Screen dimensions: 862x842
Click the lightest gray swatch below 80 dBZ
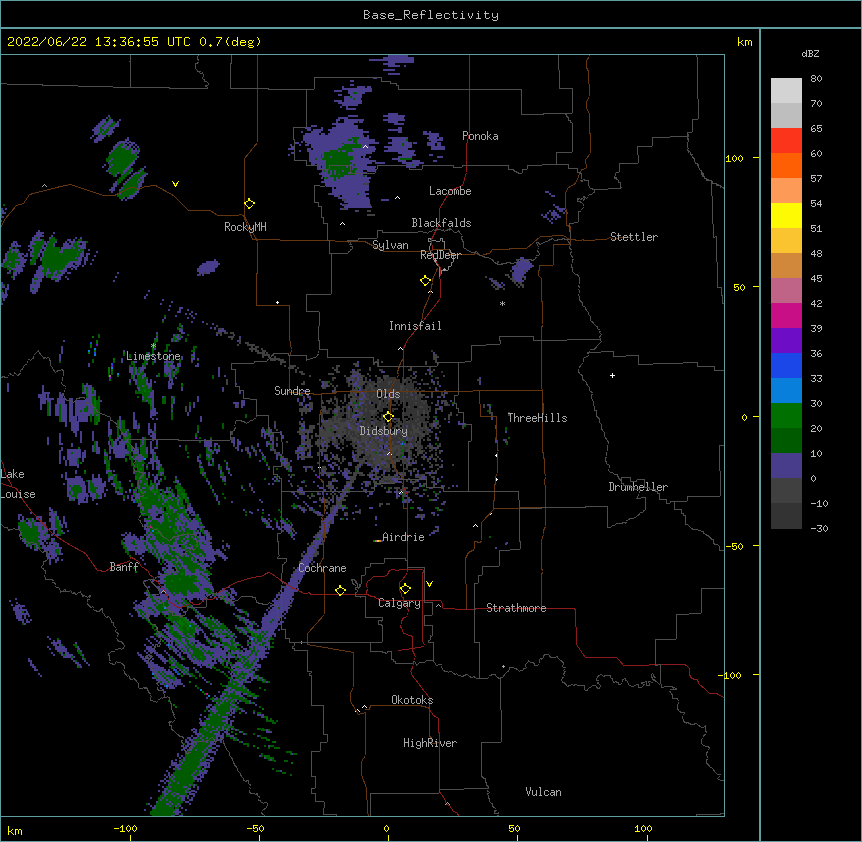click(786, 91)
